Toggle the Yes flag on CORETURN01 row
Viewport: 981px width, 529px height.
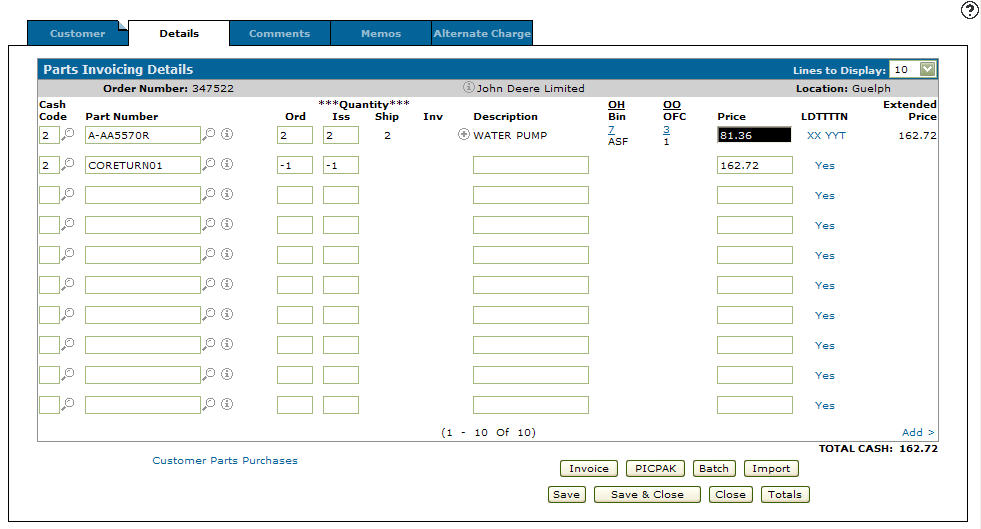824,165
